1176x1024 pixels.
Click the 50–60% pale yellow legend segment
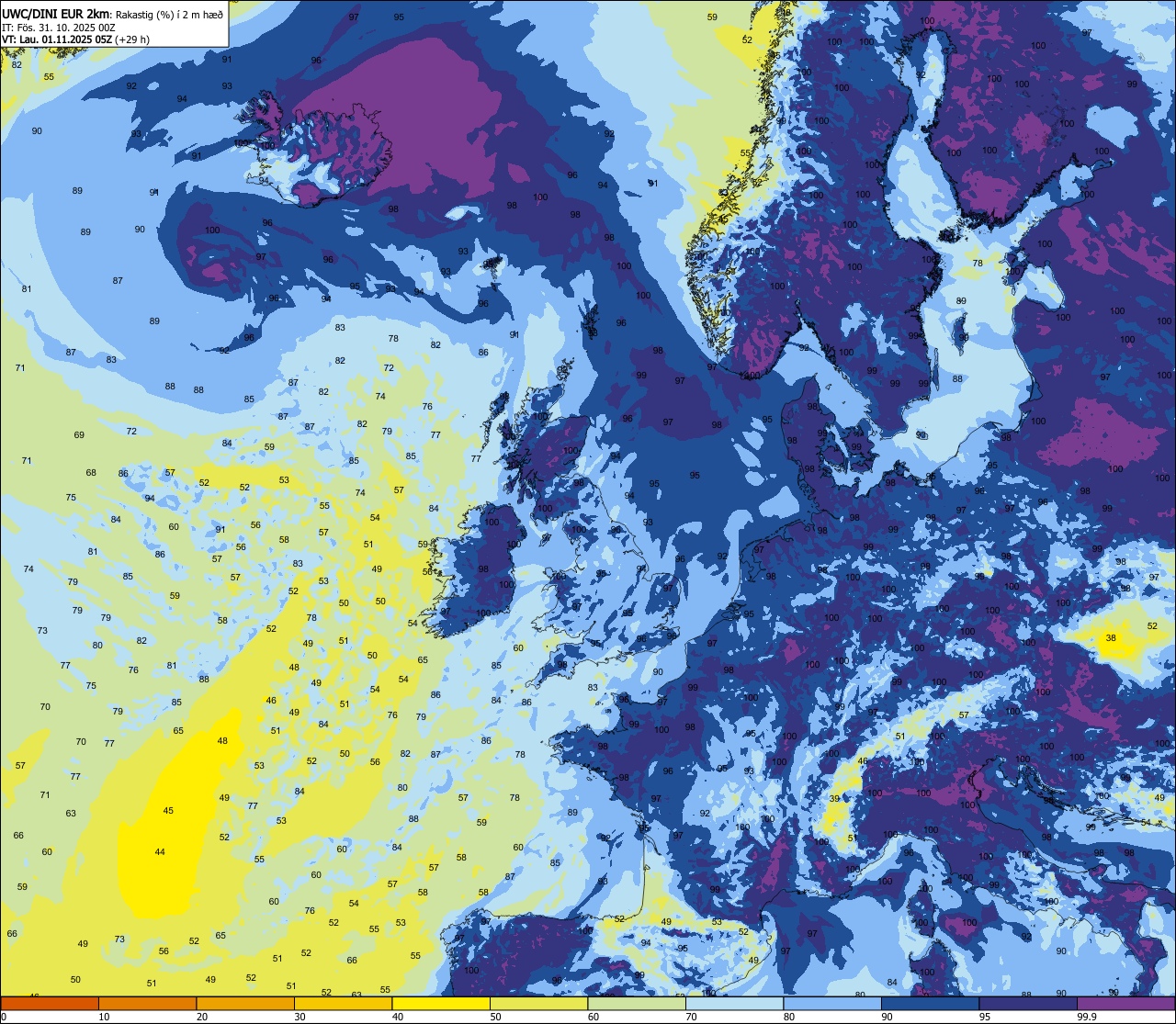pos(538,1003)
